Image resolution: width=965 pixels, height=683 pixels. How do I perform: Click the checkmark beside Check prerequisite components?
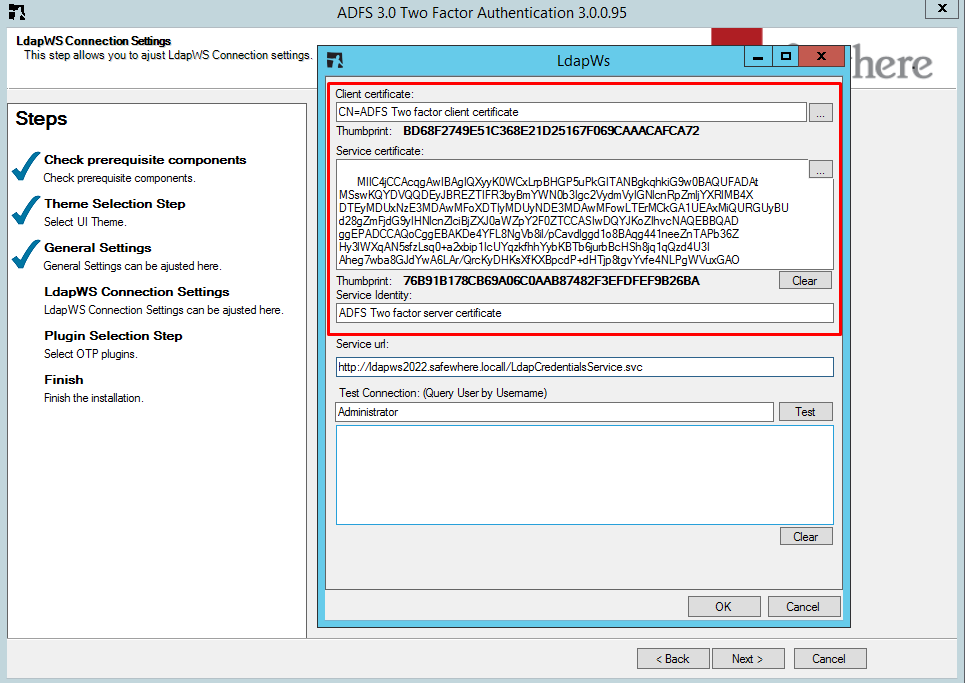(x=26, y=166)
